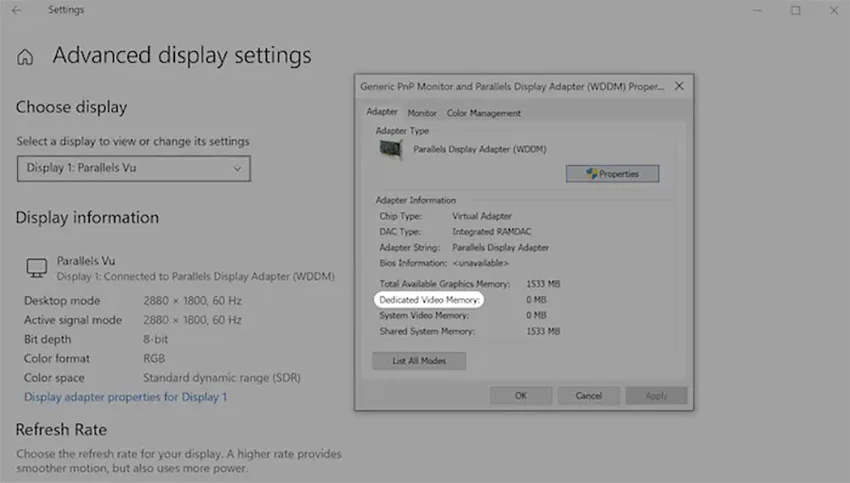Image resolution: width=850 pixels, height=483 pixels.
Task: Click the dialog title bar text
Action: click(x=512, y=86)
